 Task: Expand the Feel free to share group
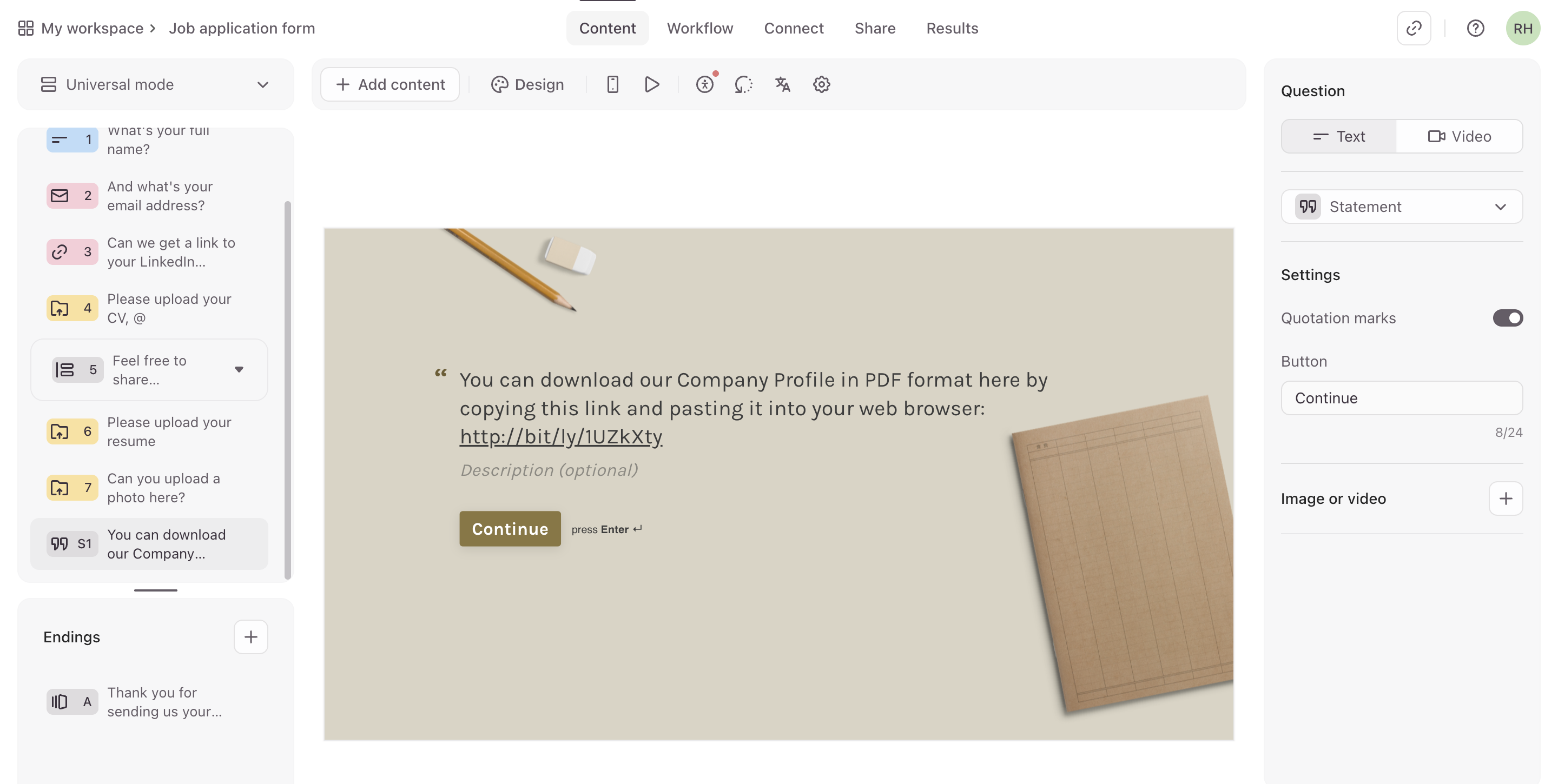(x=239, y=370)
